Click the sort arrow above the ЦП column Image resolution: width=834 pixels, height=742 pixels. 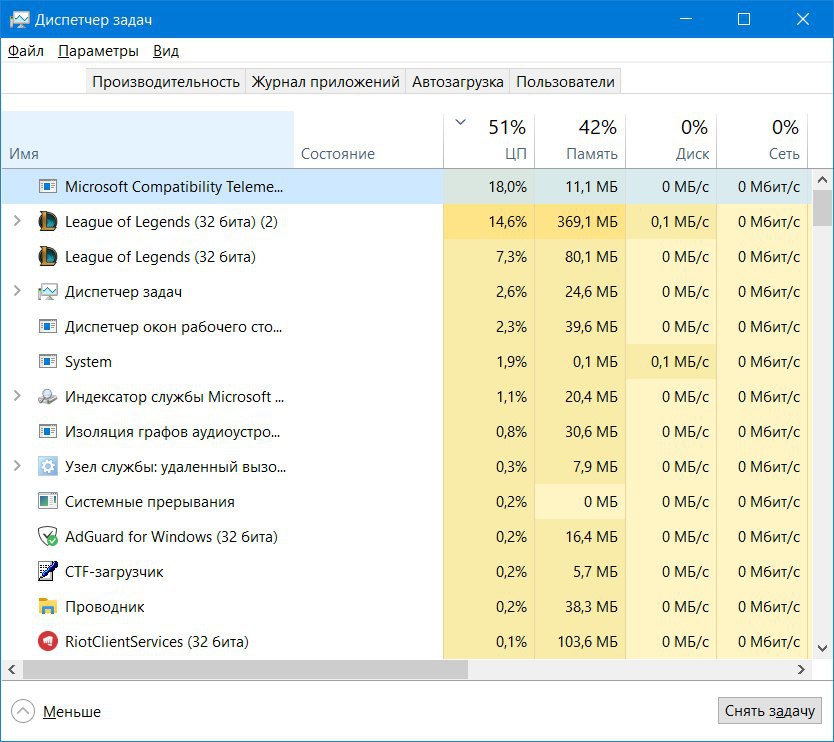(x=461, y=122)
